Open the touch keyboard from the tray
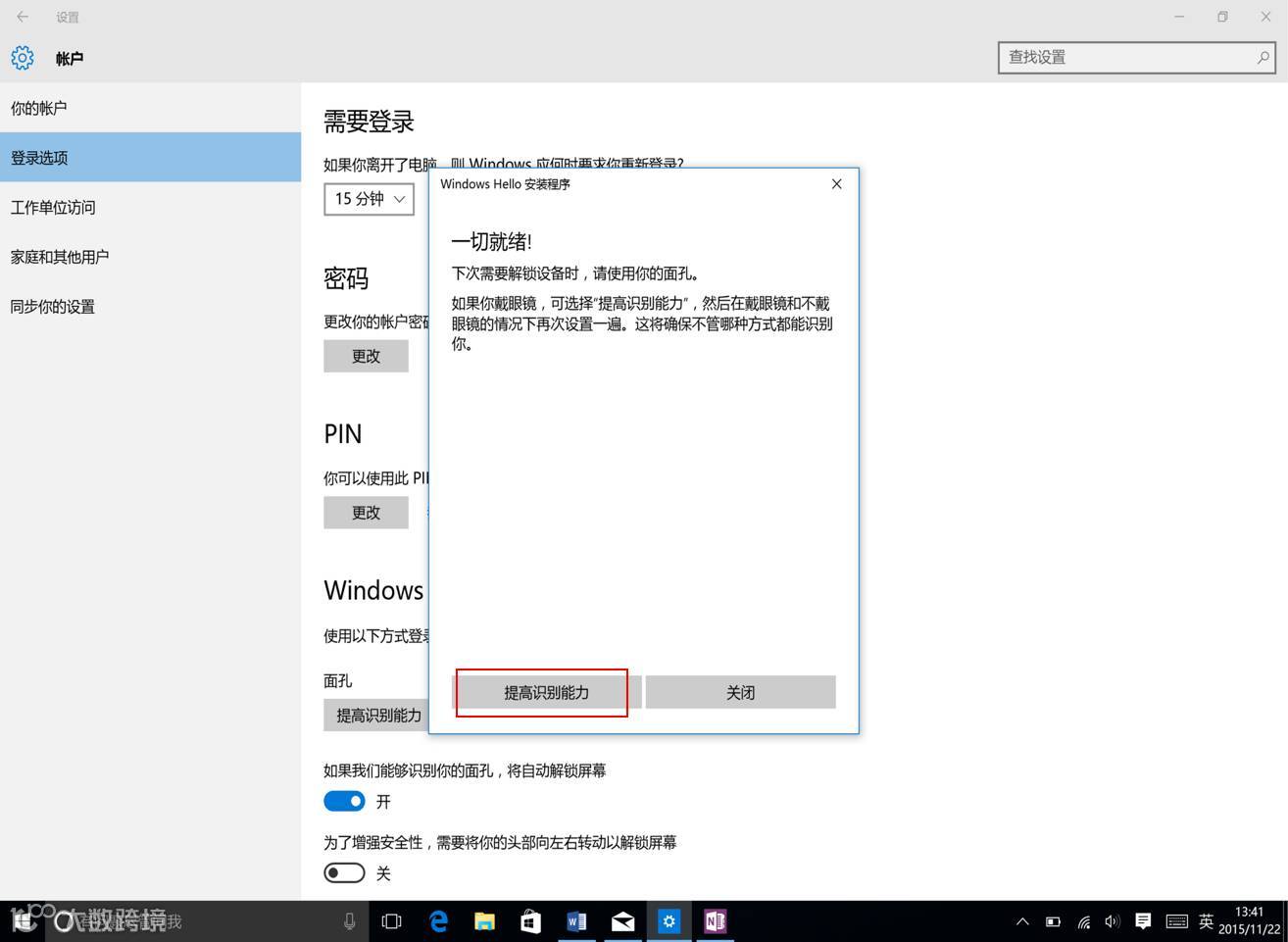This screenshot has width=1288, height=942. pyautogui.click(x=1177, y=921)
